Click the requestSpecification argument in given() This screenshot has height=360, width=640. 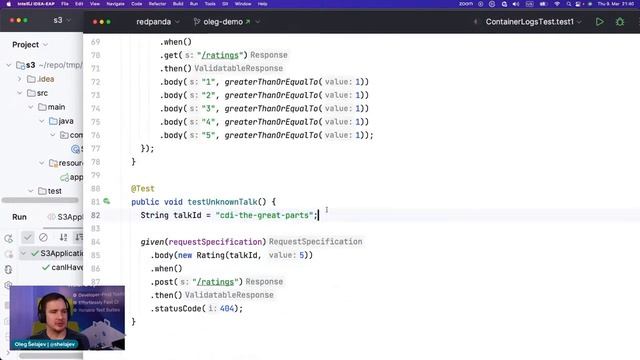tap(215, 242)
